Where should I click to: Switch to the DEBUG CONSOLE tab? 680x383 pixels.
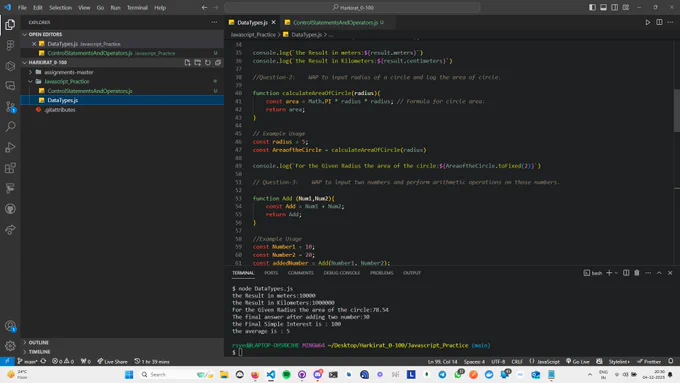(342, 273)
